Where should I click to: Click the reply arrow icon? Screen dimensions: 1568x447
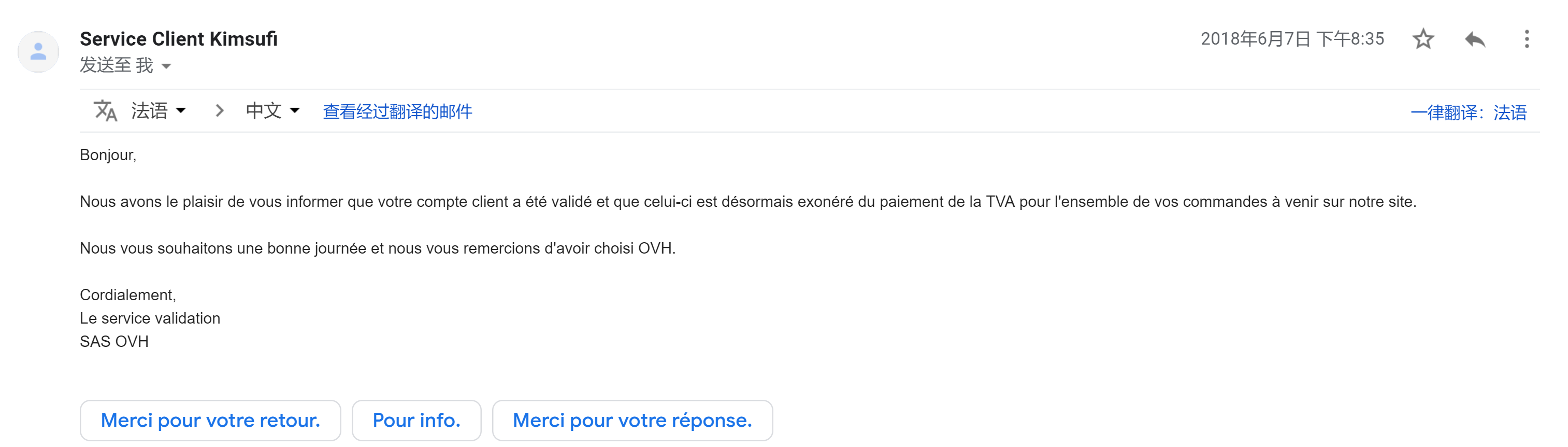(1475, 39)
